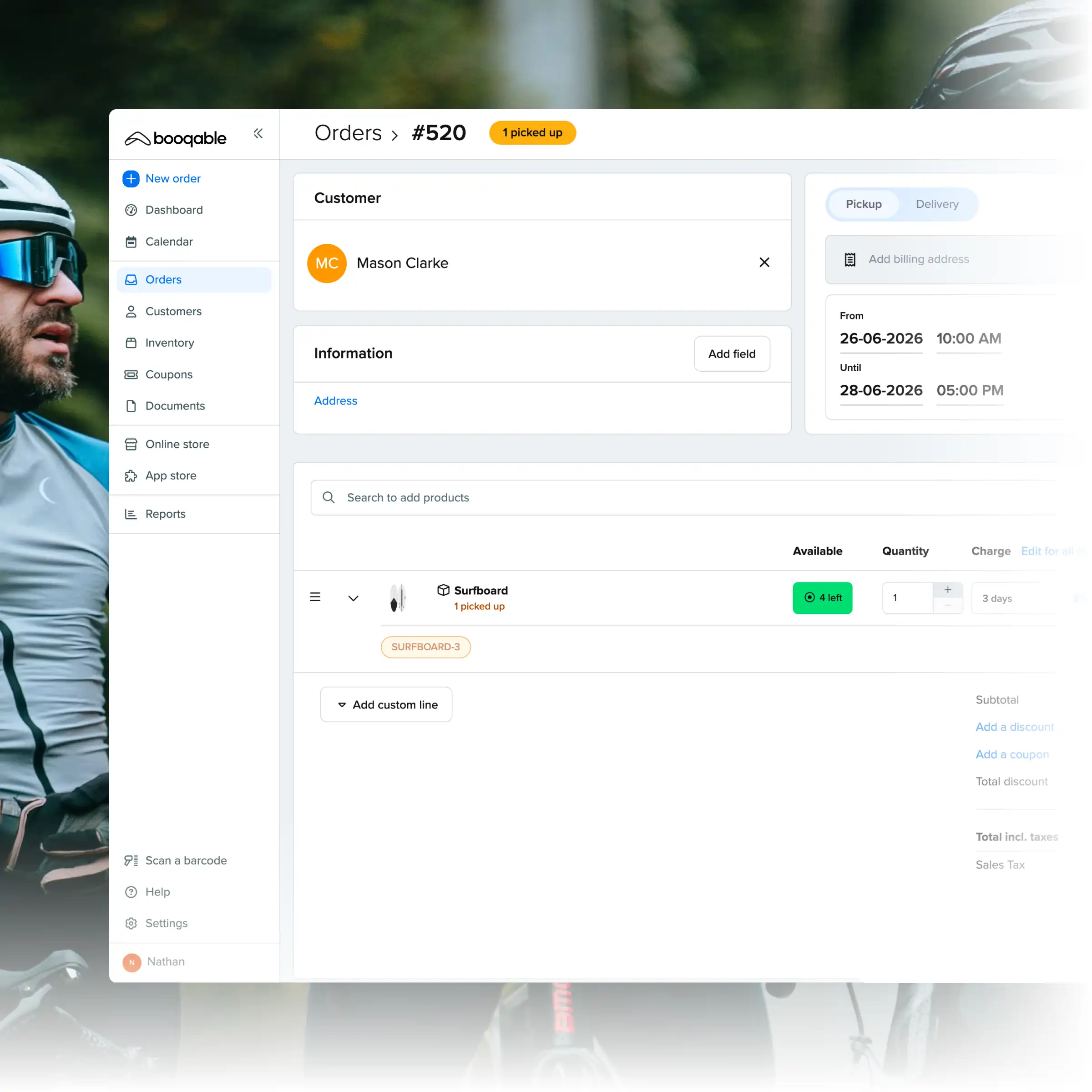Click the Reports chart icon
Screen dimensions: 1092x1092
131,514
